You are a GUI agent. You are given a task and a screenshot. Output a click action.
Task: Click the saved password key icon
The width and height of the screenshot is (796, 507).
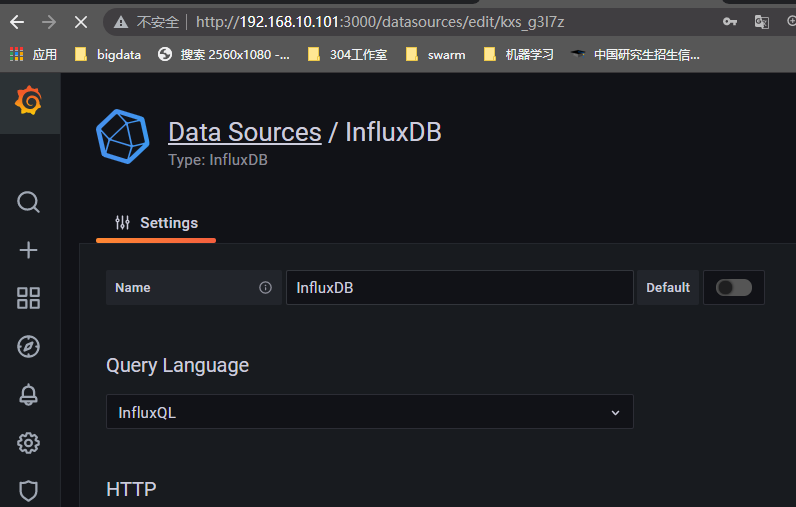coord(730,21)
